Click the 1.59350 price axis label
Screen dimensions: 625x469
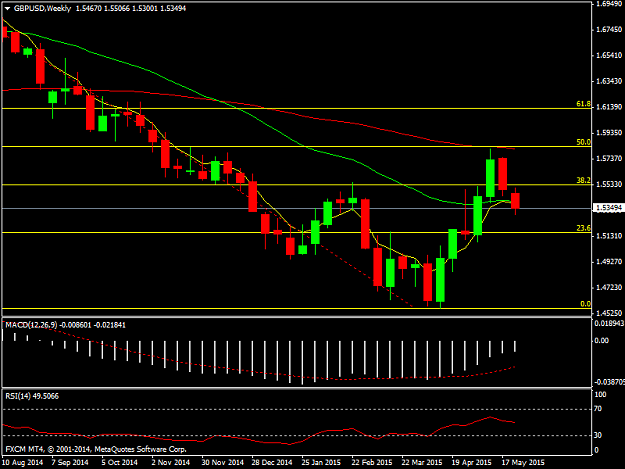[609, 132]
